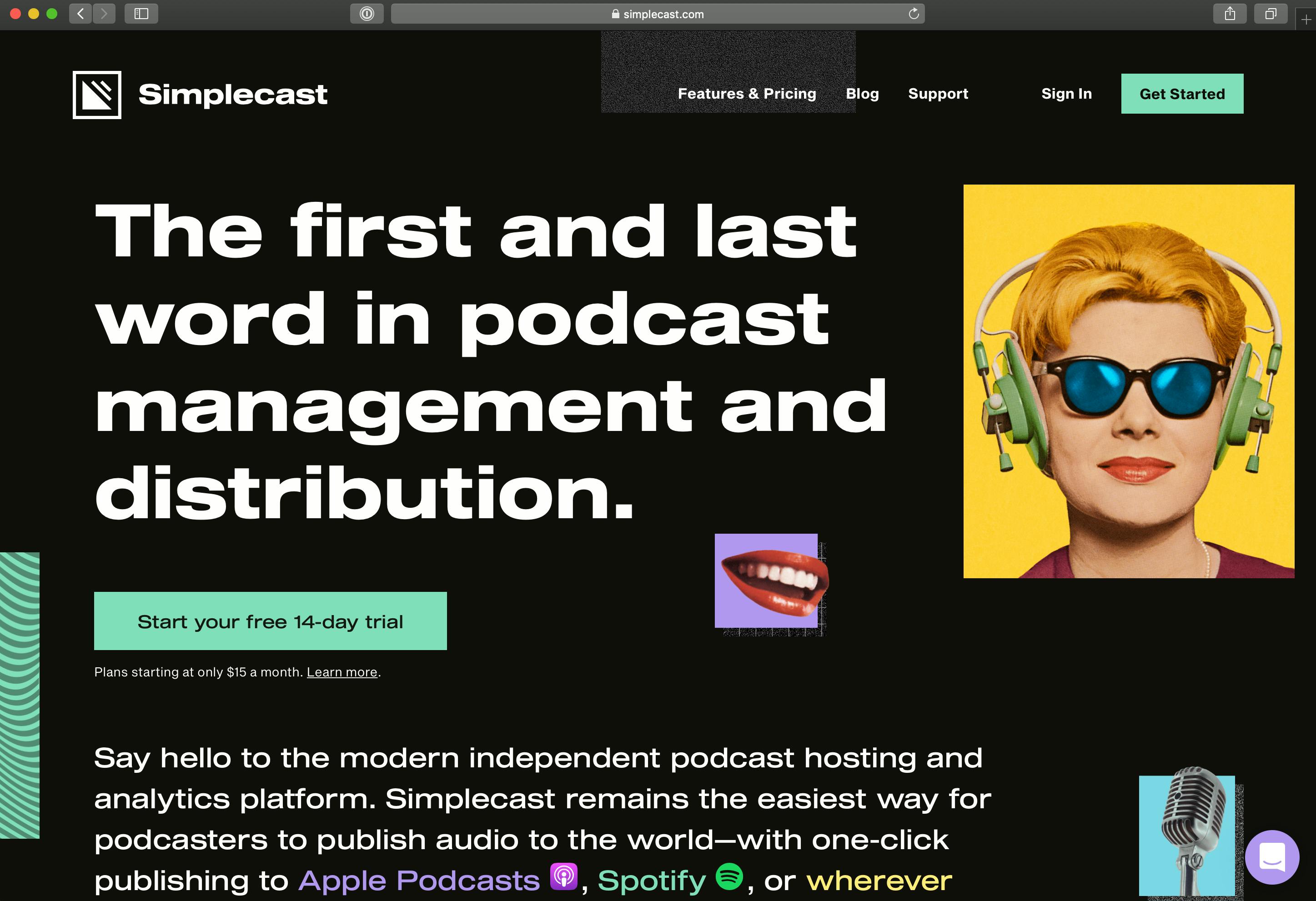Open the chat support bubble
The width and height of the screenshot is (1316, 901).
(1272, 857)
